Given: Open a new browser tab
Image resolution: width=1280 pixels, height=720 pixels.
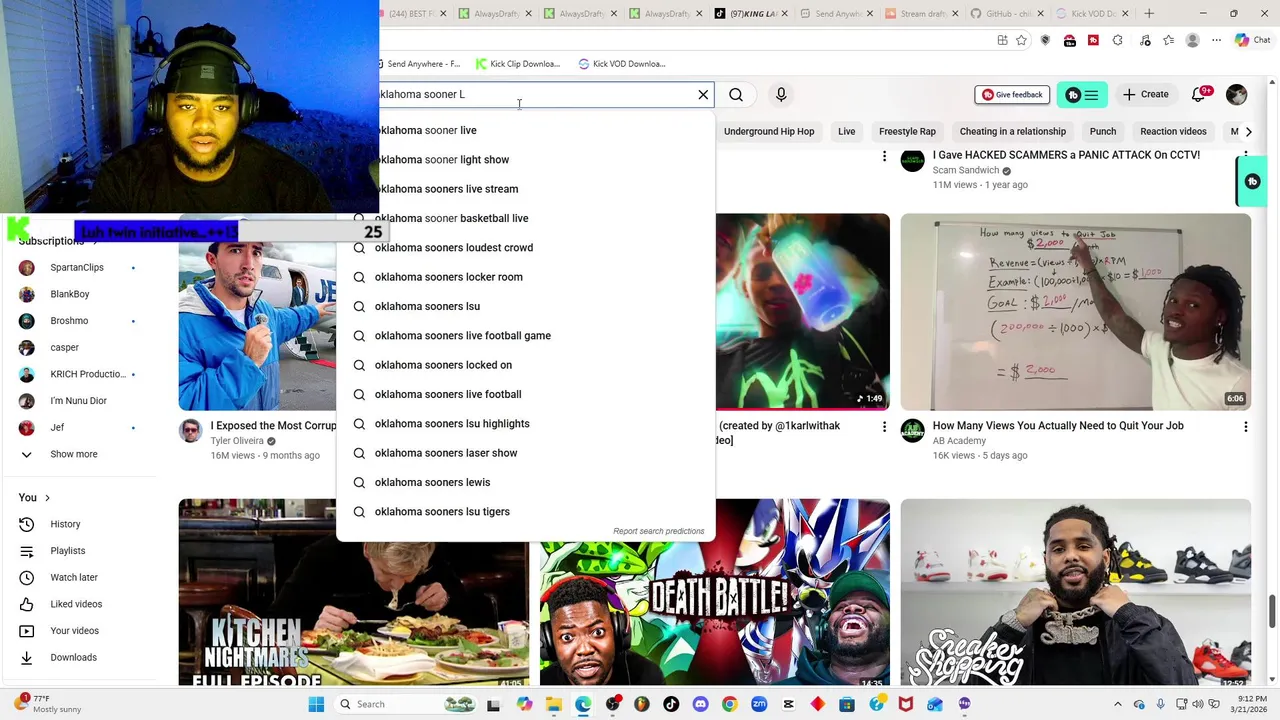Looking at the screenshot, I should click(x=1149, y=13).
